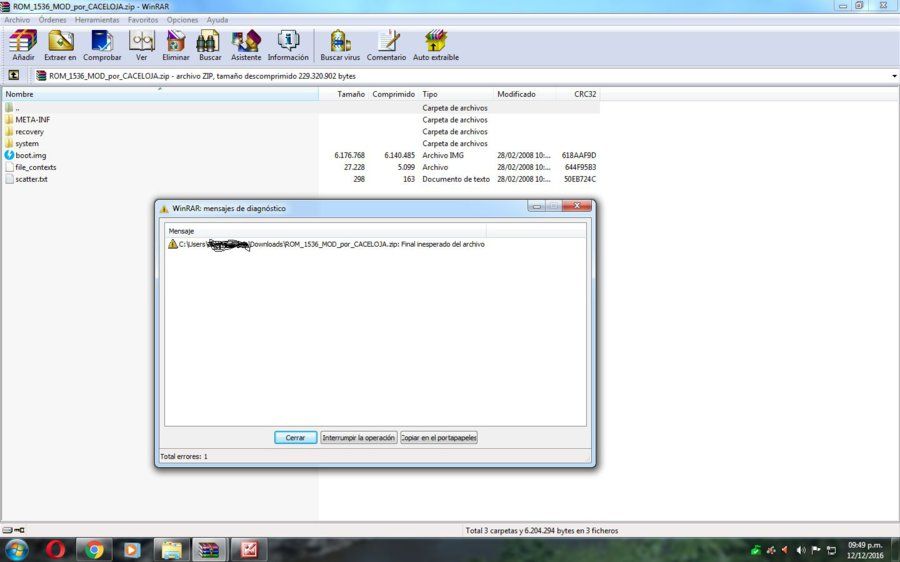900x562 pixels.
Task: Sort by the CRC32 column header
Action: [577, 94]
